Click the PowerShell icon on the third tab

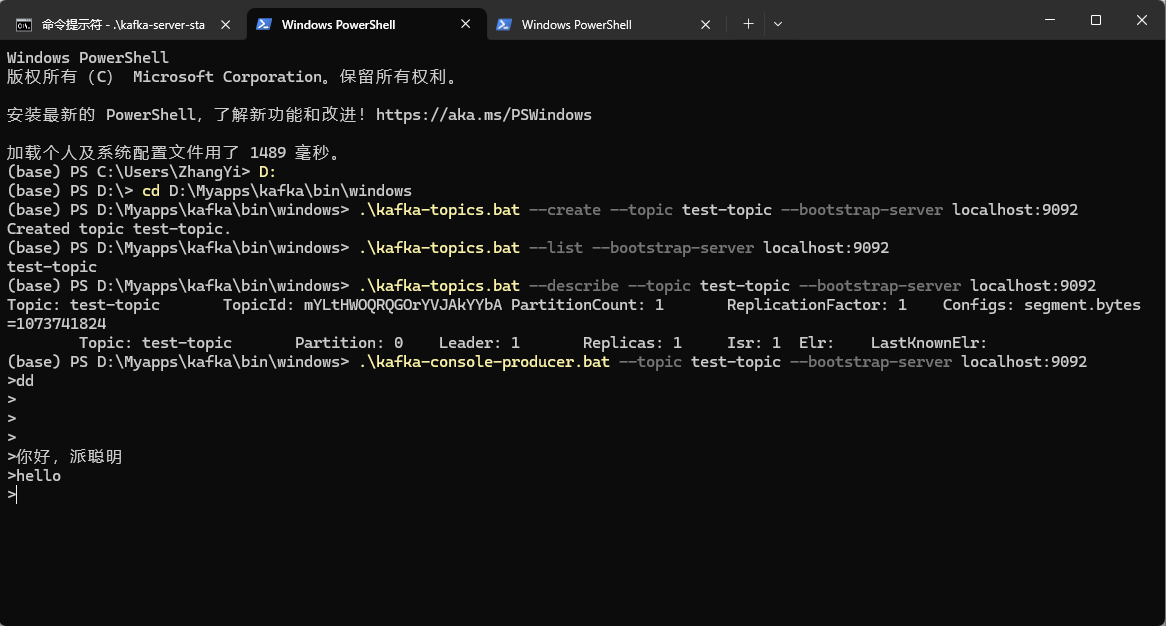tap(503, 25)
